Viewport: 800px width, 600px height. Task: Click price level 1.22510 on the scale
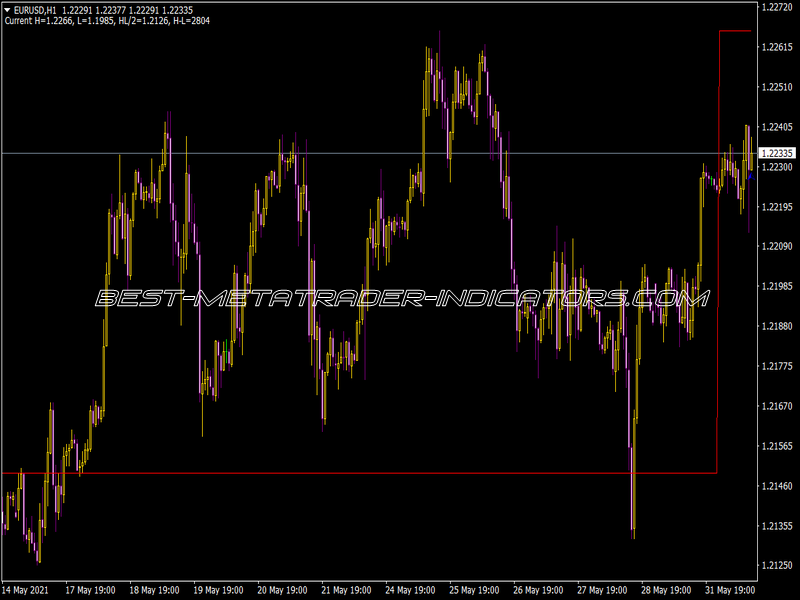pos(777,87)
